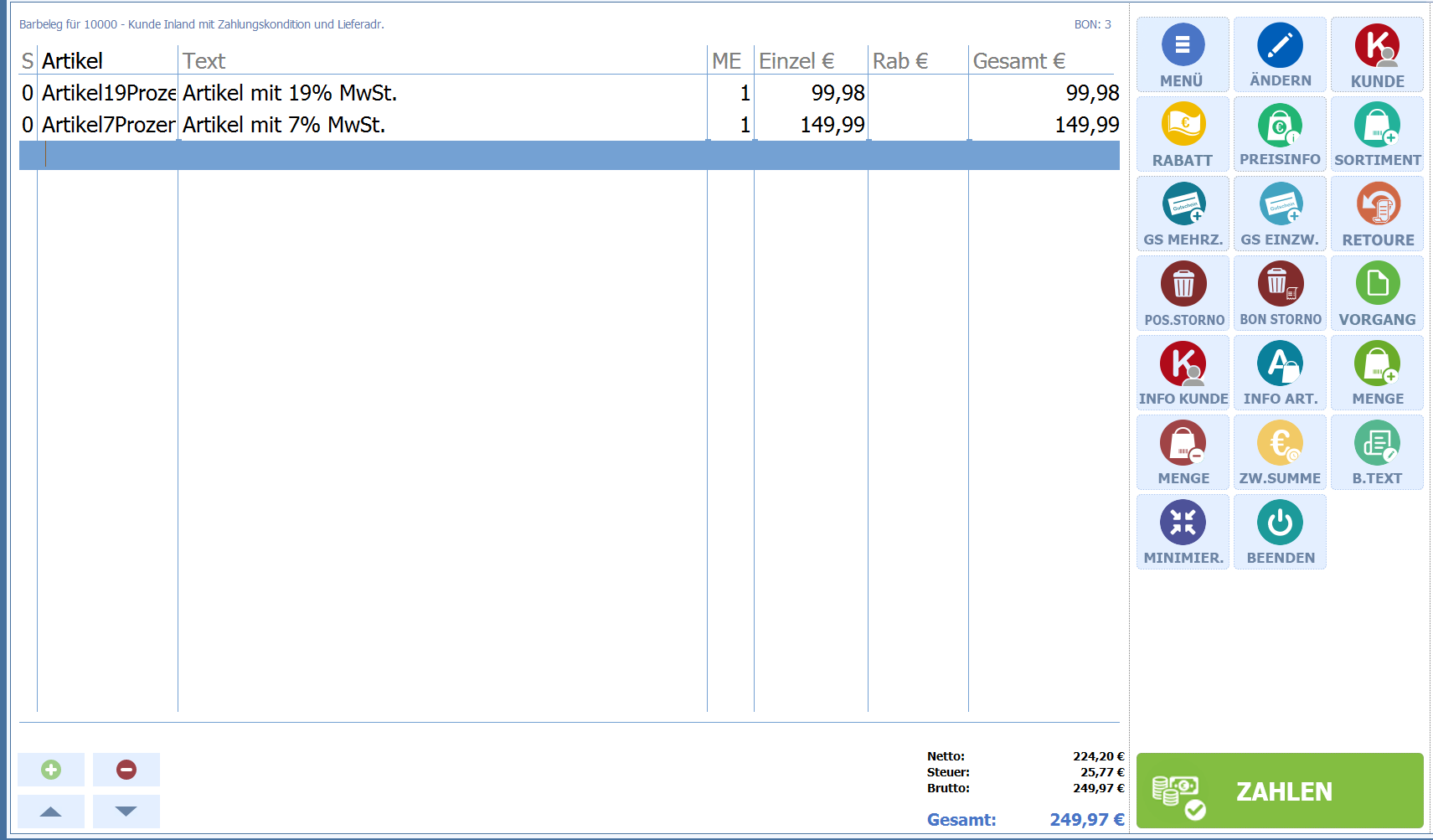Screen dimensions: 1433x840
Task: Click the ÄNDERN pencil icon
Action: pyautogui.click(x=1279, y=46)
